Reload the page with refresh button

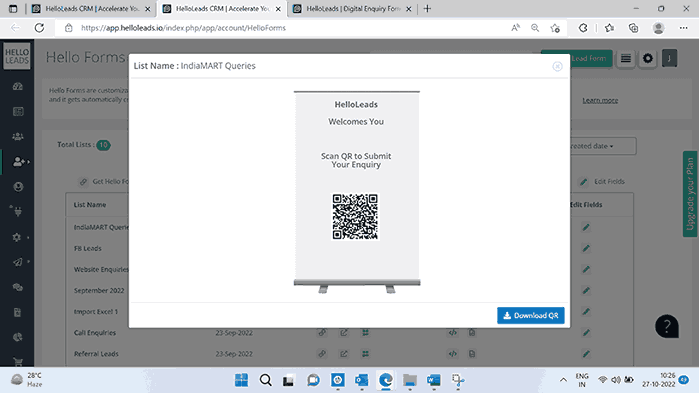pyautogui.click(x=39, y=28)
